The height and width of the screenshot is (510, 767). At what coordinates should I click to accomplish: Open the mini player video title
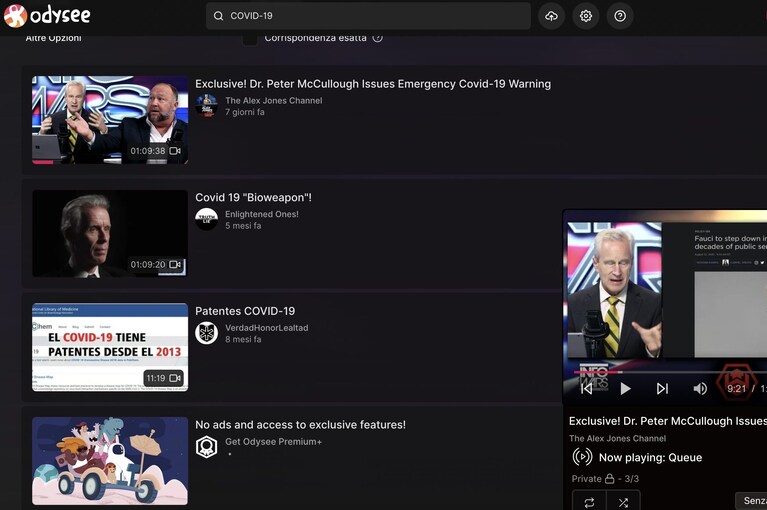(x=668, y=421)
